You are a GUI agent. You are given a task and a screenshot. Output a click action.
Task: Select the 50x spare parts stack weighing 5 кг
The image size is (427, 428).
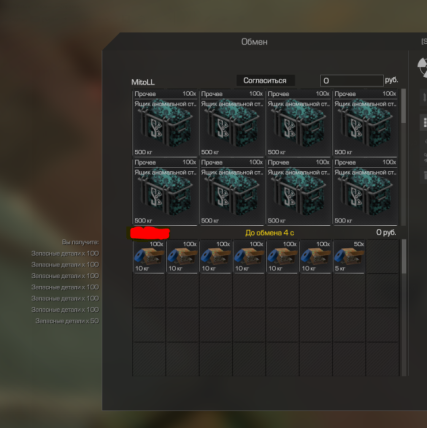[349, 257]
